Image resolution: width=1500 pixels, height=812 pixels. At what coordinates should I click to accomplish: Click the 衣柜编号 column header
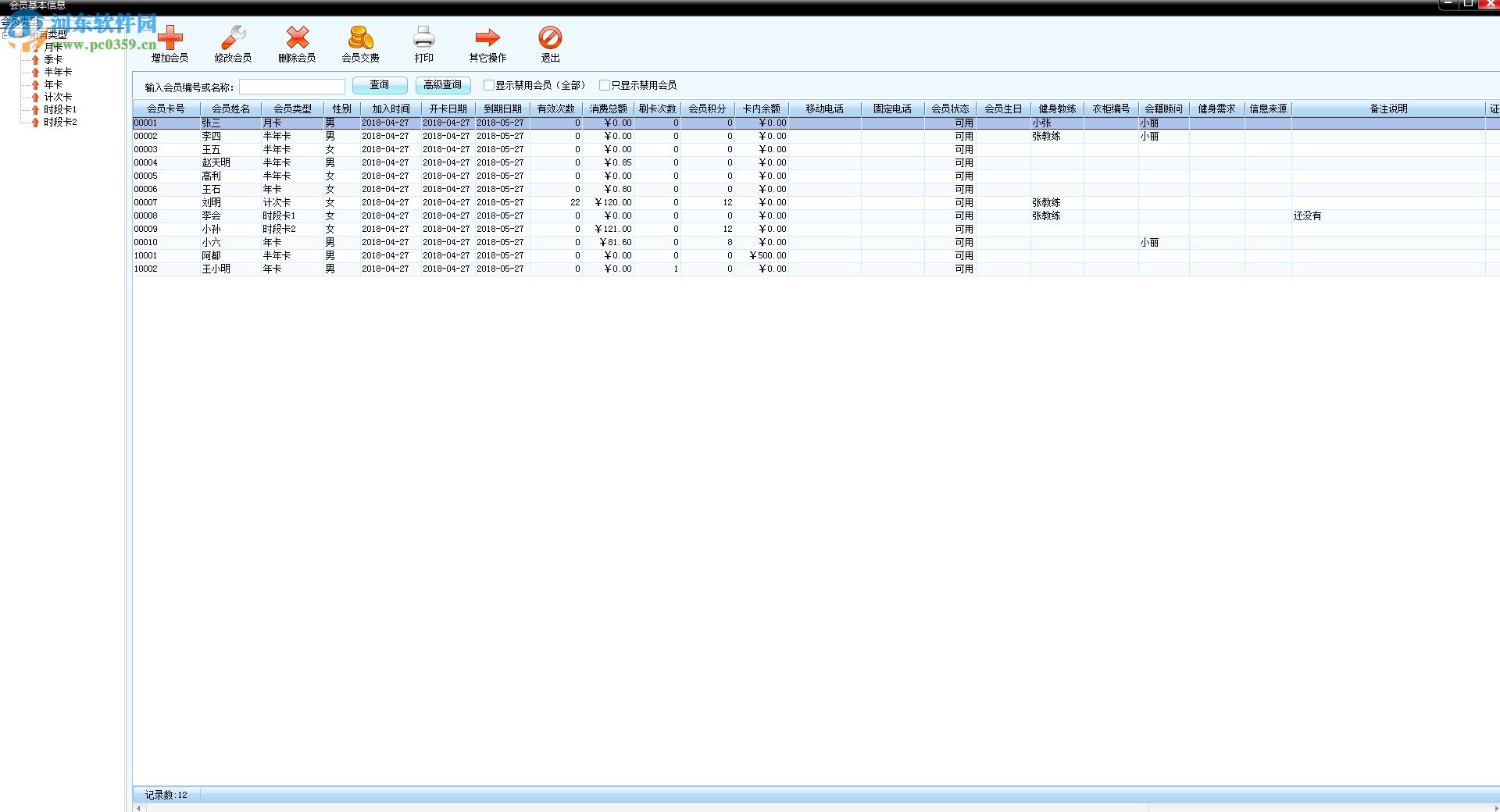click(1111, 109)
